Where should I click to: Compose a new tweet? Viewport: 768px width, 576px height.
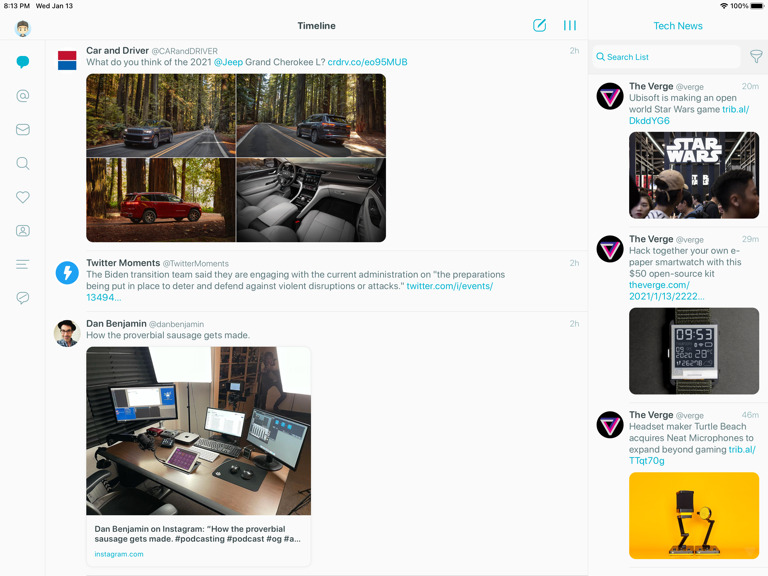(539, 25)
